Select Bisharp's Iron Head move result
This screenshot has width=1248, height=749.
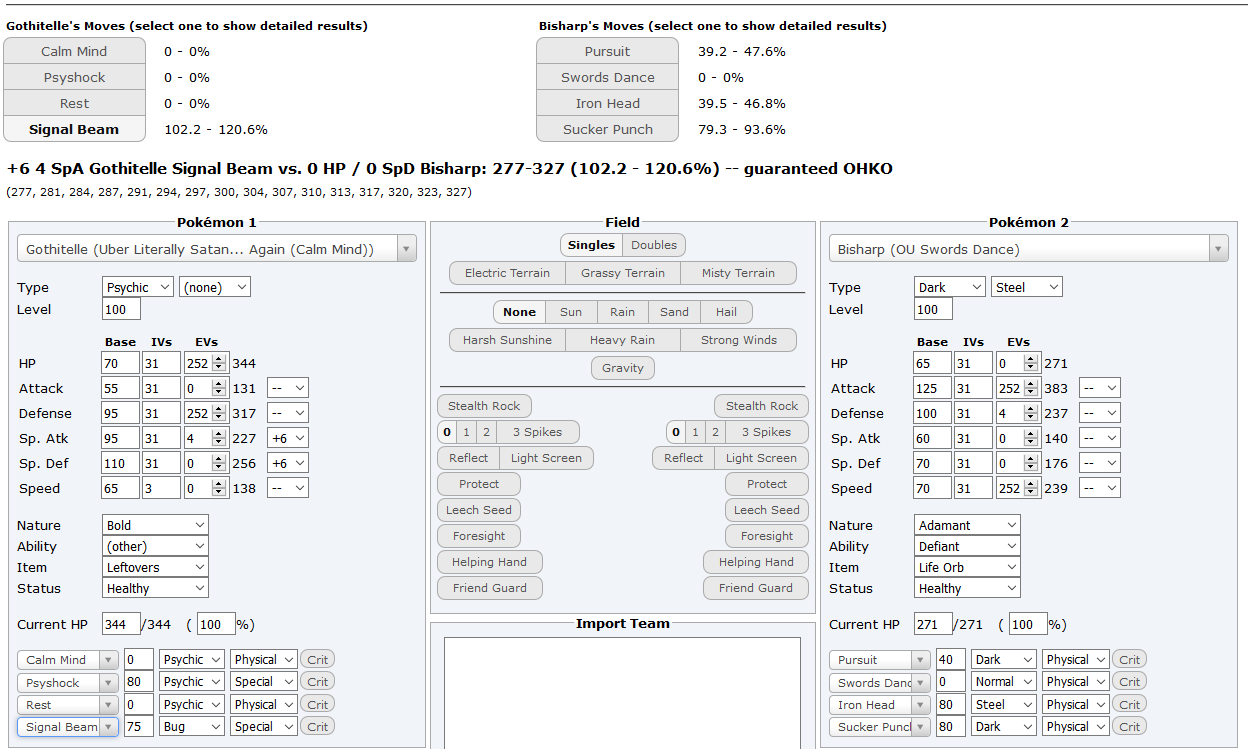[607, 103]
